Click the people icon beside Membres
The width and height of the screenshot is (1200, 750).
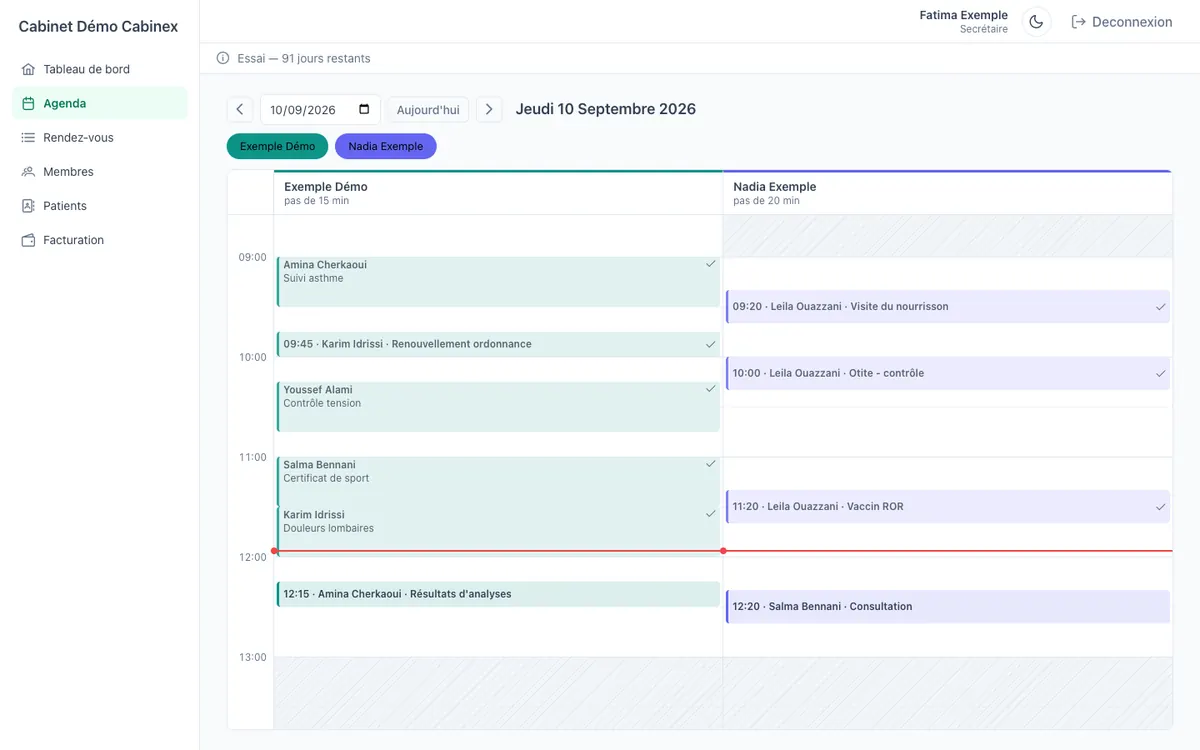[28, 171]
